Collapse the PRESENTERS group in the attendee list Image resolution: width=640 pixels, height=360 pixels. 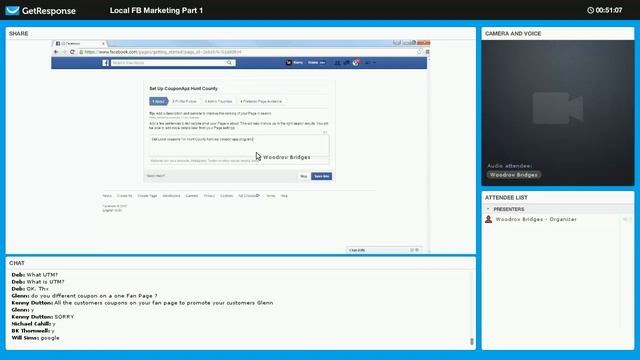pyautogui.click(x=488, y=209)
